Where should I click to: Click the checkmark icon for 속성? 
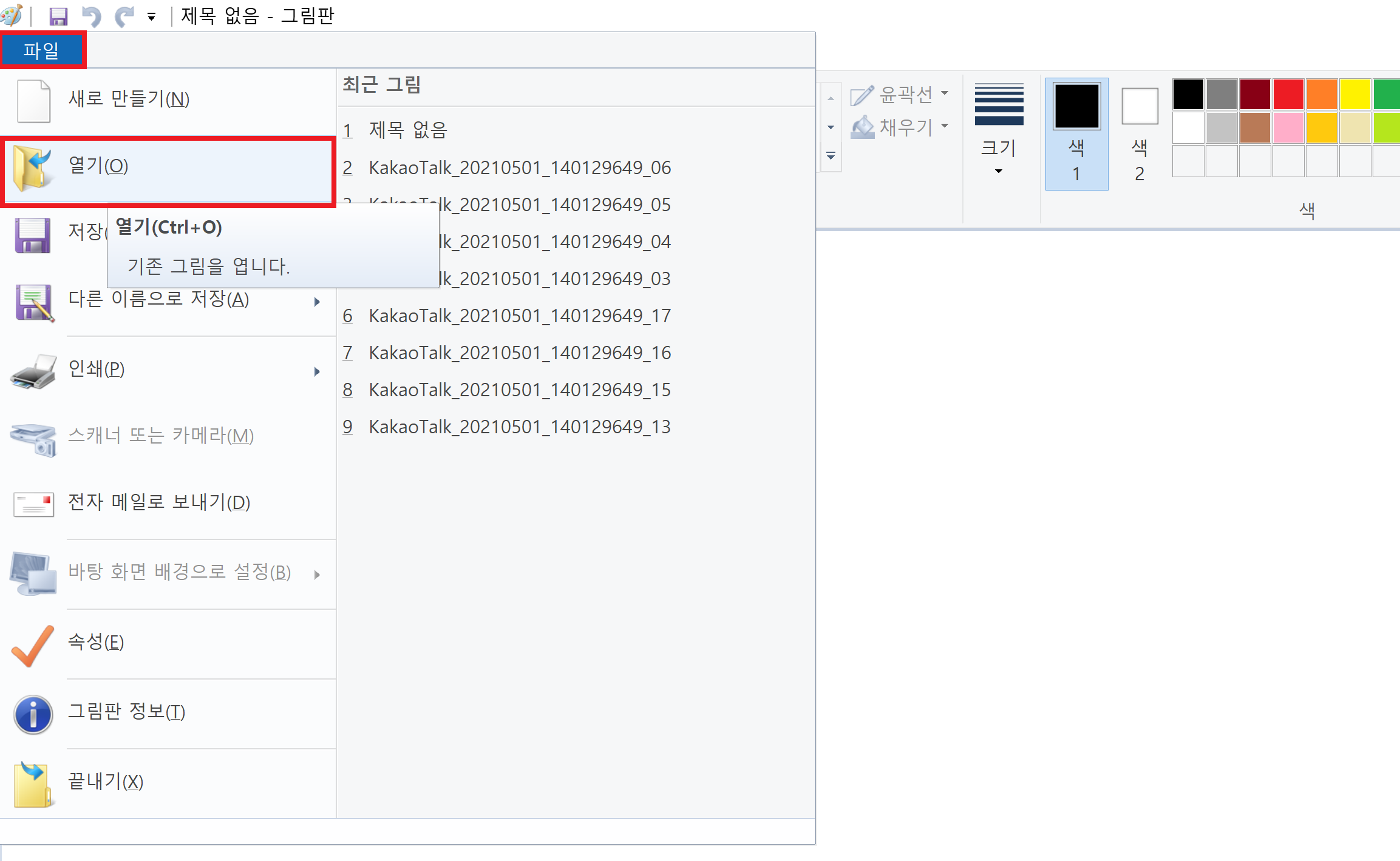tap(33, 645)
